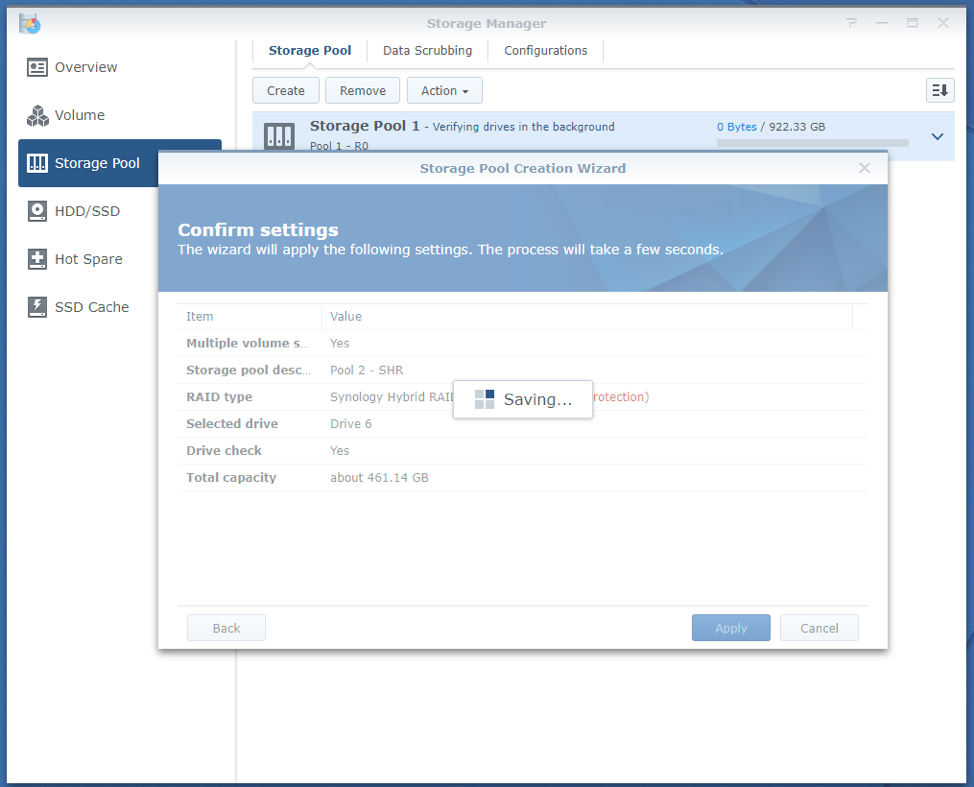Click the Storage Pool sidebar icon
Image resolution: width=974 pixels, height=787 pixels.
tap(38, 163)
